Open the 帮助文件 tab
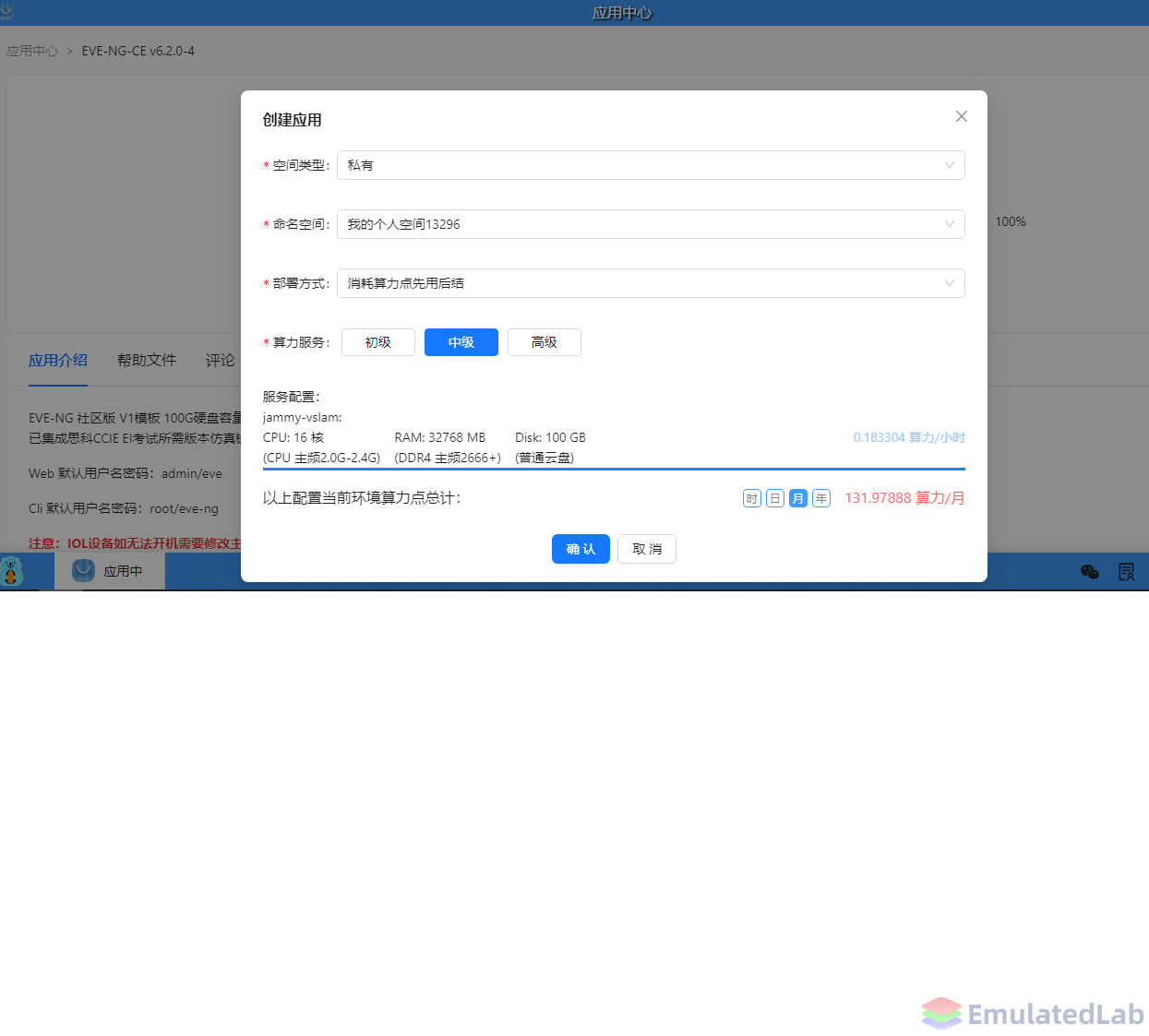 click(x=147, y=361)
